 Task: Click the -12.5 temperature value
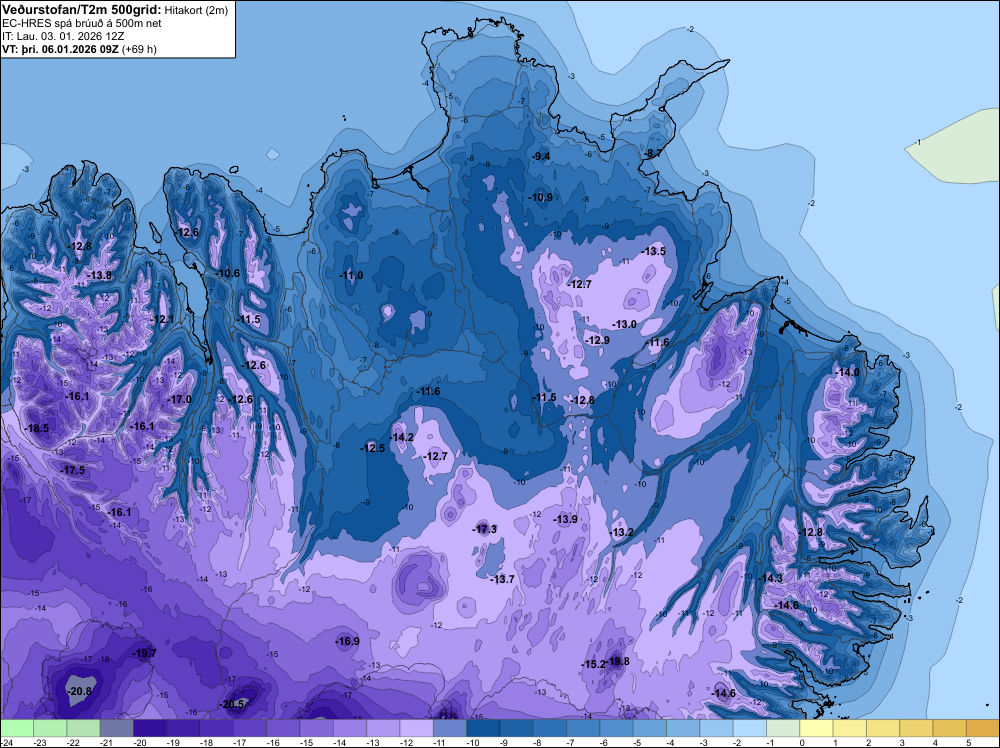click(372, 448)
